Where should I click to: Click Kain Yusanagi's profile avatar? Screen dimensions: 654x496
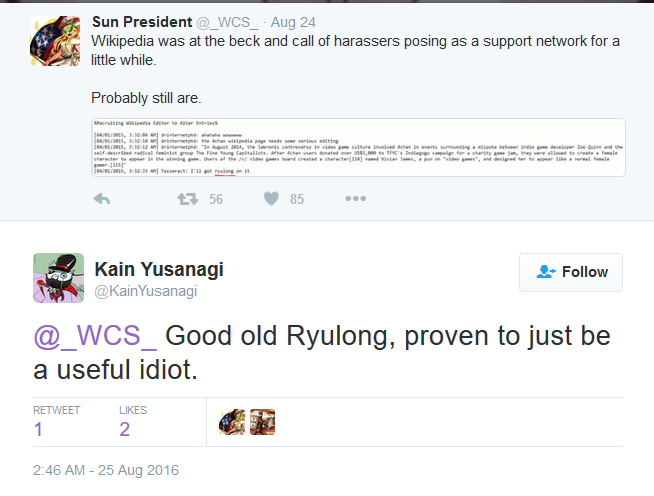[x=58, y=278]
